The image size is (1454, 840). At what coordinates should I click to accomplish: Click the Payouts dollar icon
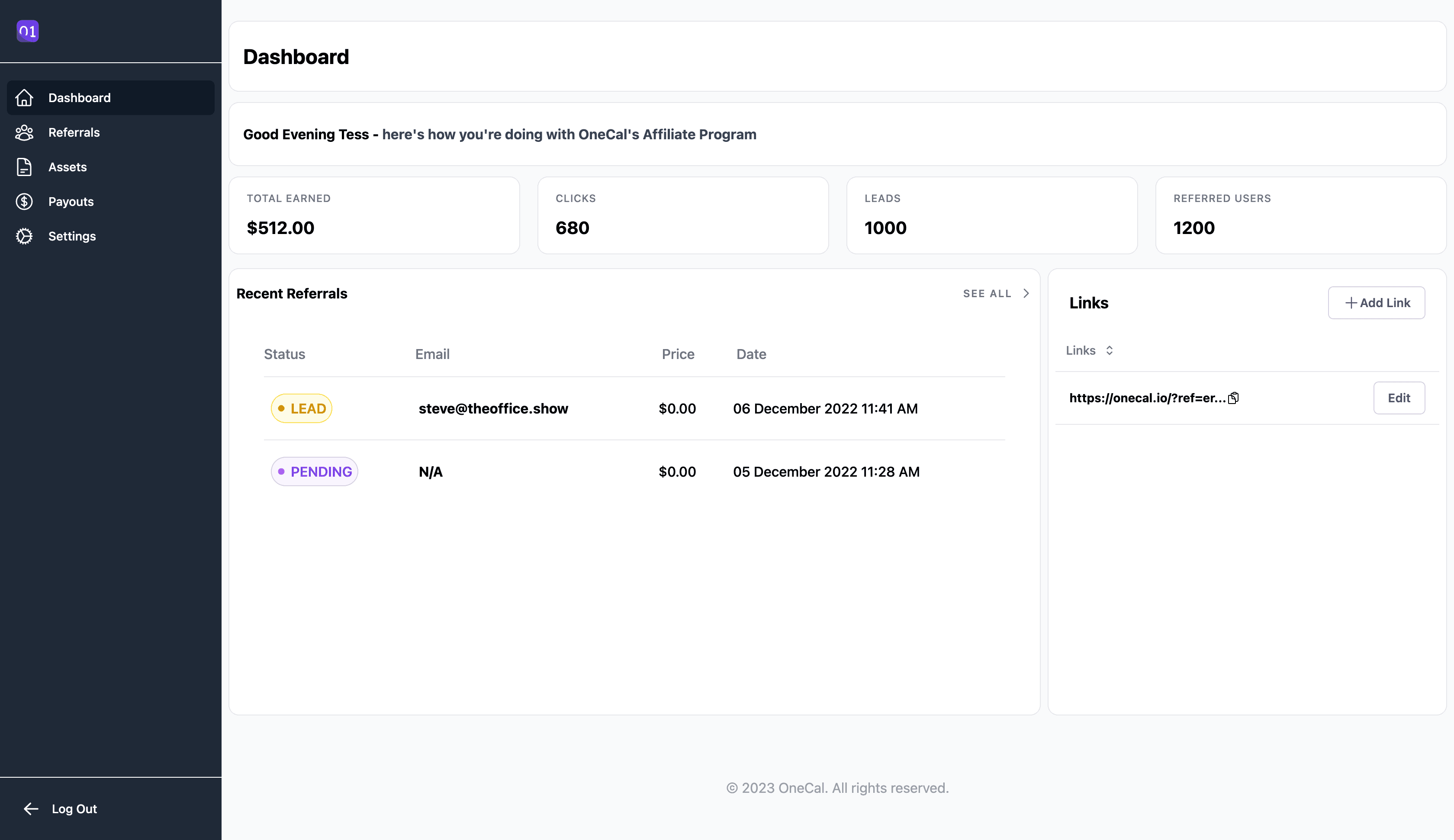pyautogui.click(x=24, y=202)
